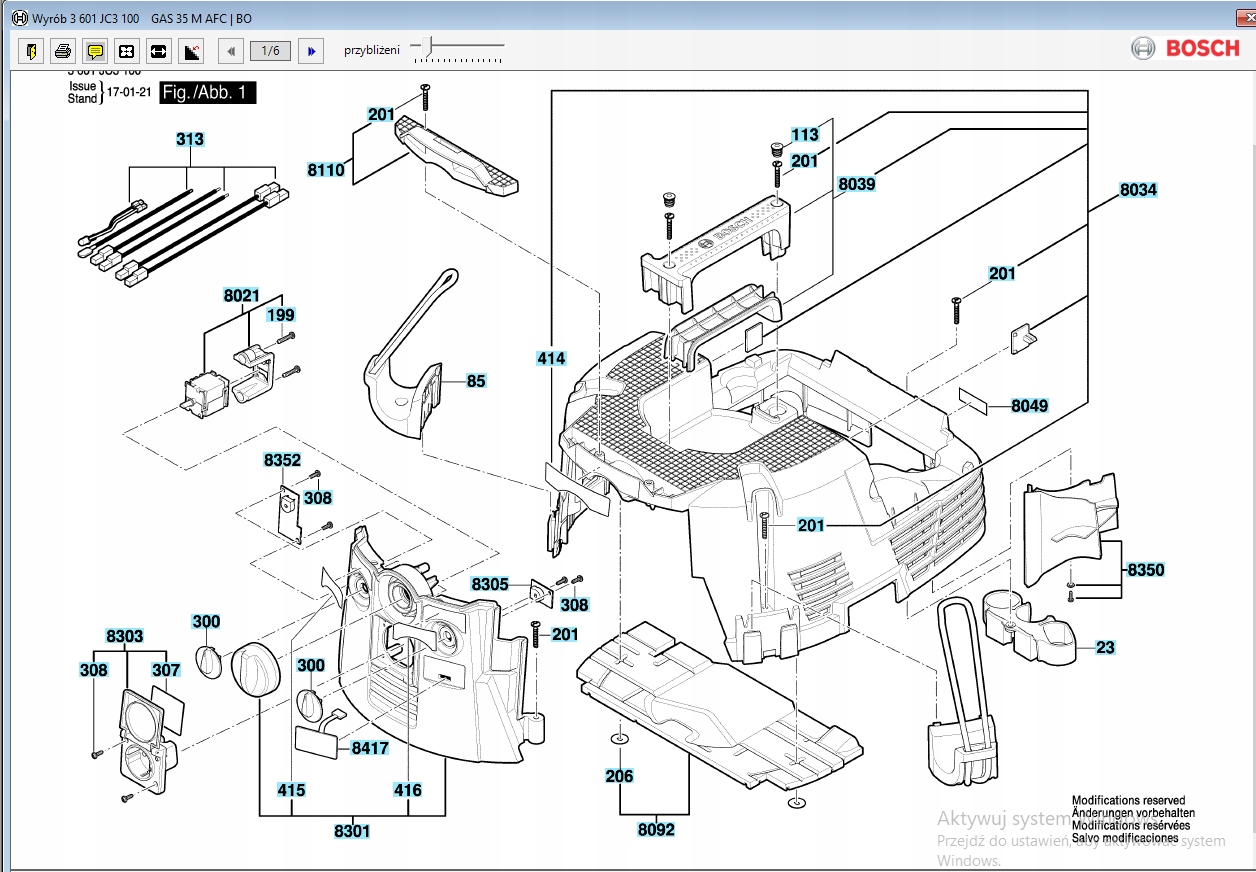Click the Bosch logo
The image size is (1256, 872).
coord(1186,48)
